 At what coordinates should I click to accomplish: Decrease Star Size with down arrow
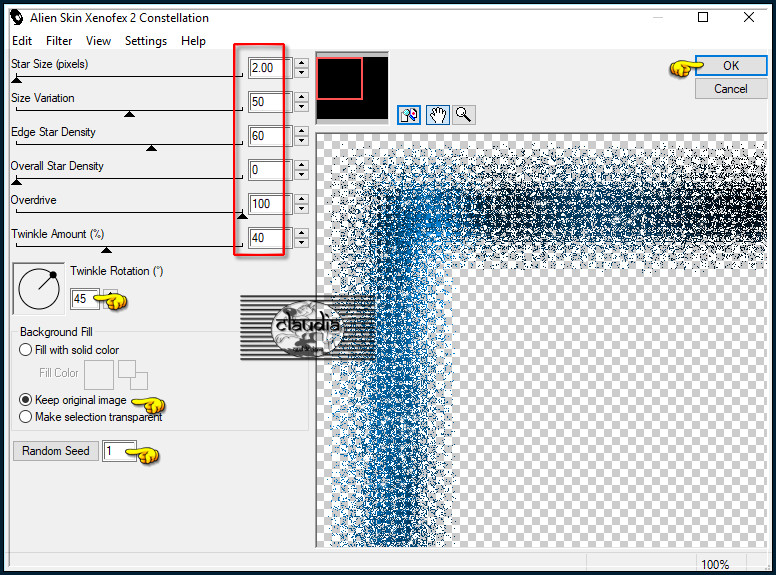(x=301, y=72)
